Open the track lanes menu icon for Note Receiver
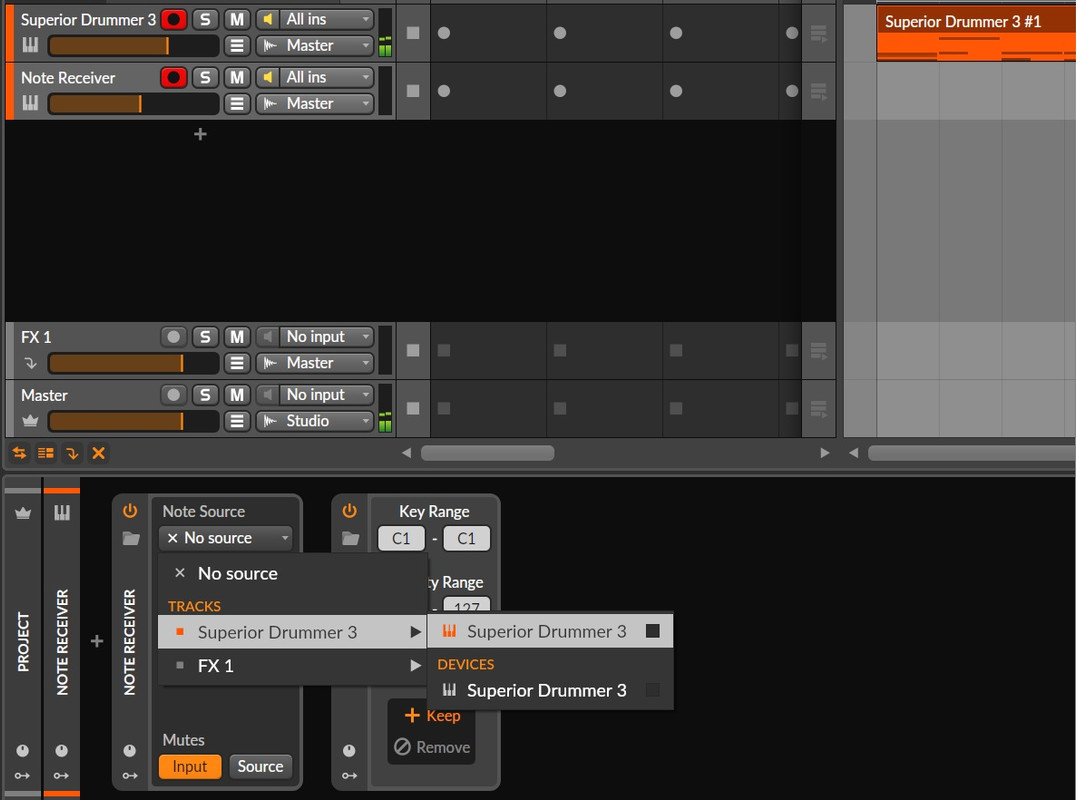1077x800 pixels. pos(237,104)
